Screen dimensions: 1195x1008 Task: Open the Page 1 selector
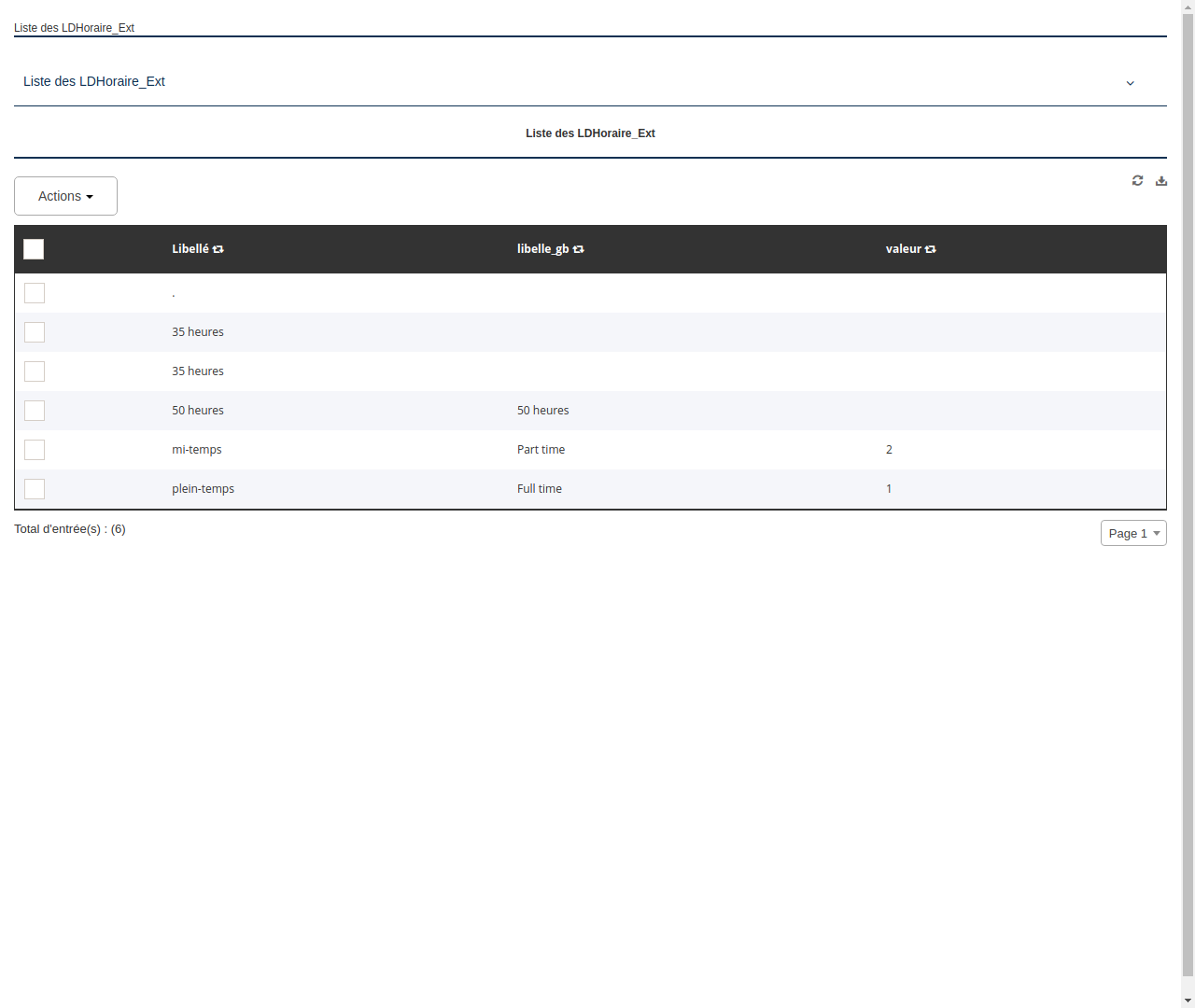coord(1133,533)
